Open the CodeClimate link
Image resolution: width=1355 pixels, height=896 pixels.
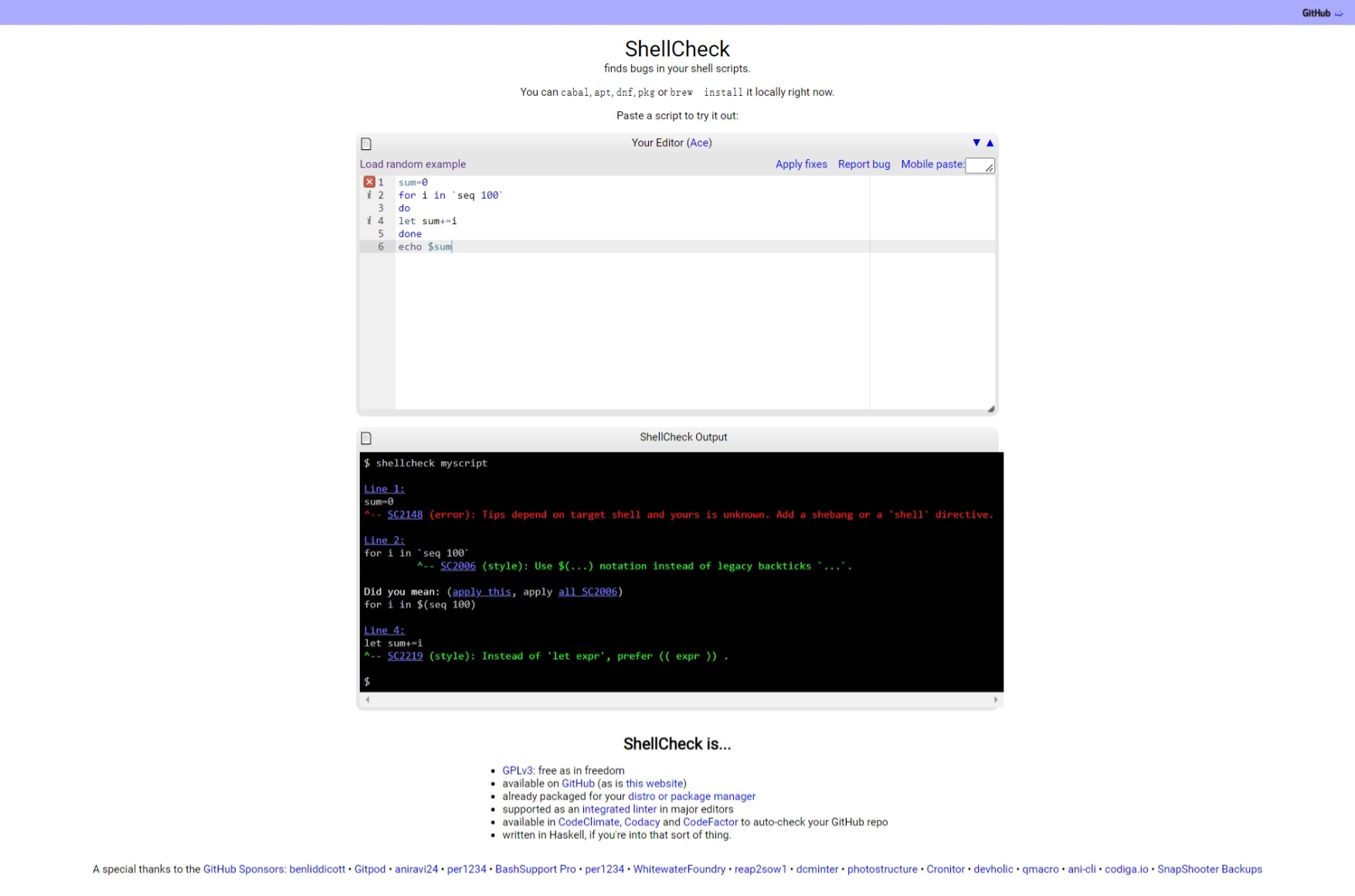(589, 822)
